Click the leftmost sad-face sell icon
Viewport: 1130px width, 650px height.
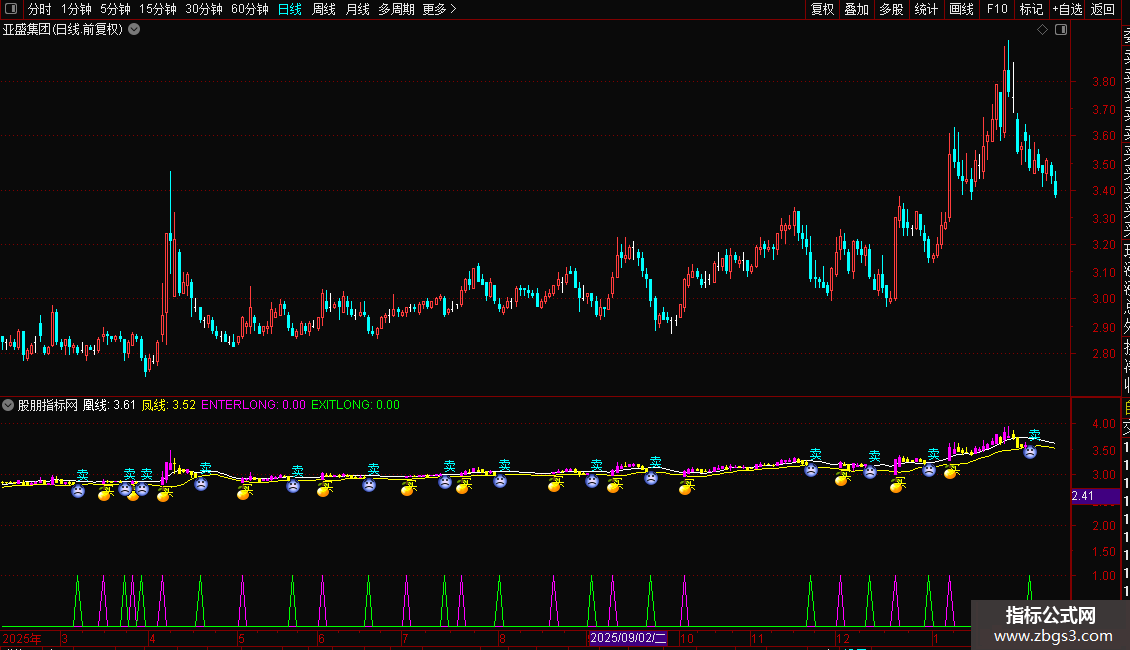[x=78, y=490]
